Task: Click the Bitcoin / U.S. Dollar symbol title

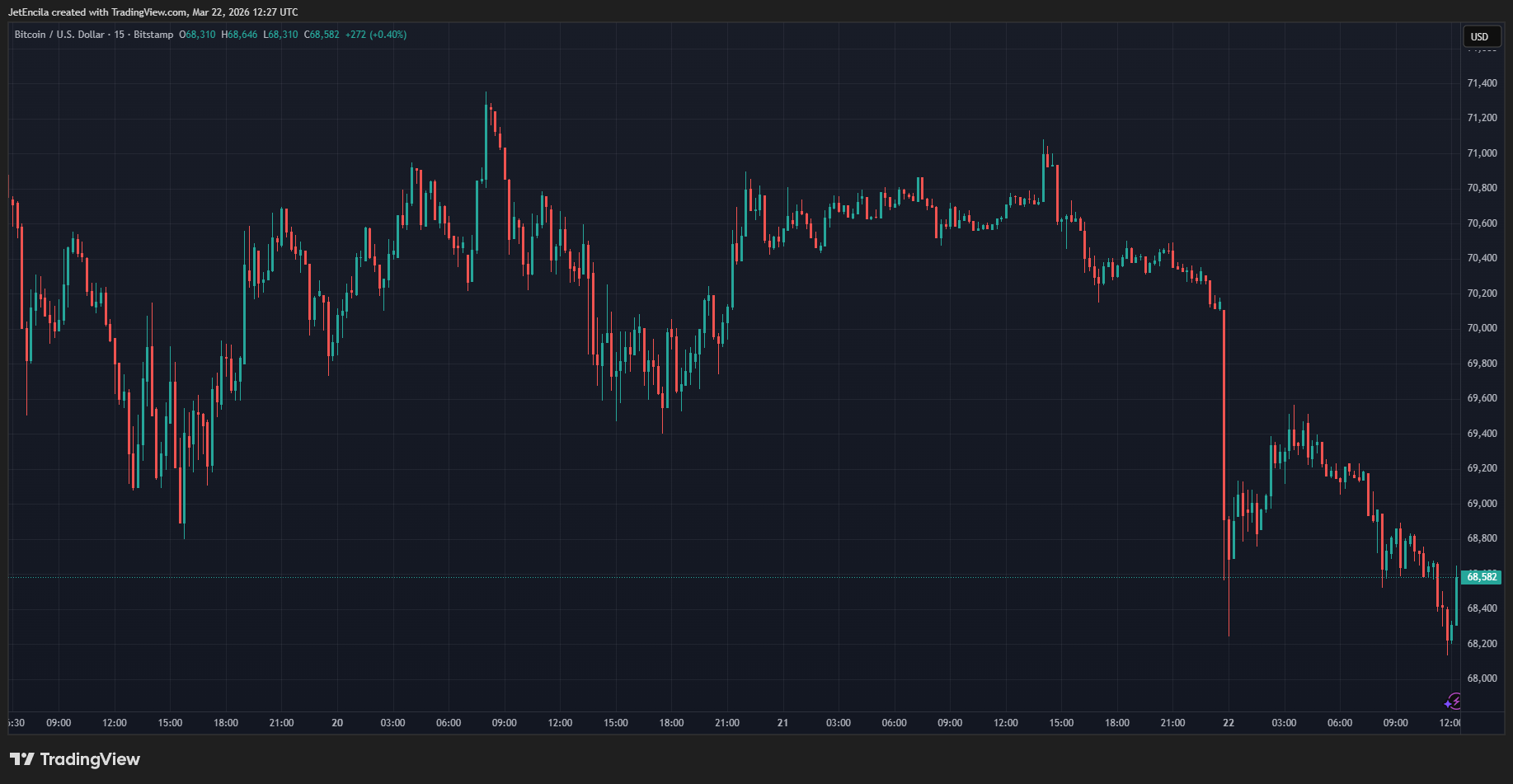Action: click(x=59, y=35)
